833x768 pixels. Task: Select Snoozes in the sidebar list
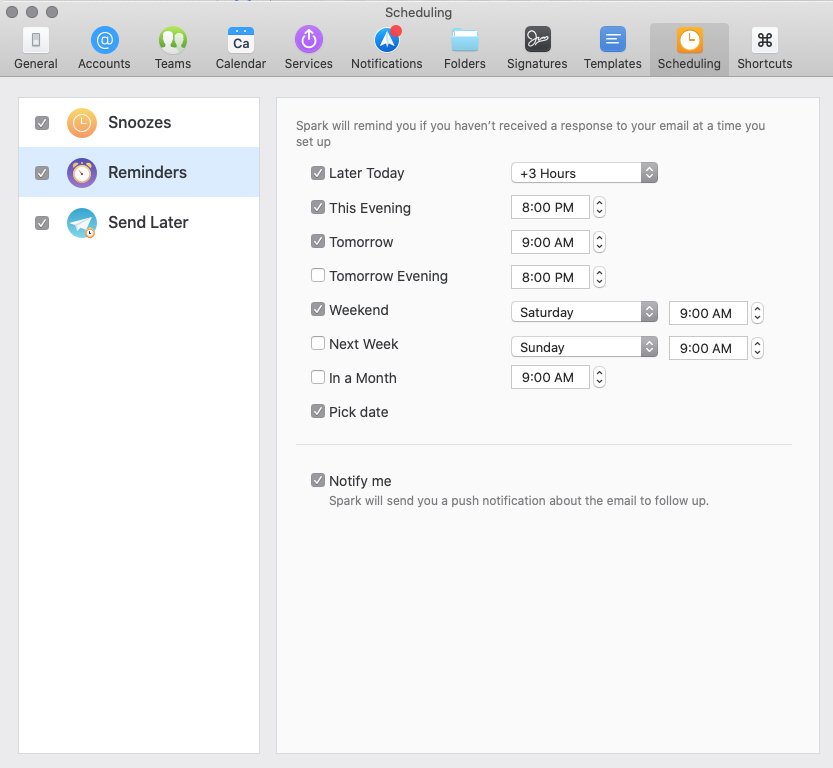coord(140,122)
